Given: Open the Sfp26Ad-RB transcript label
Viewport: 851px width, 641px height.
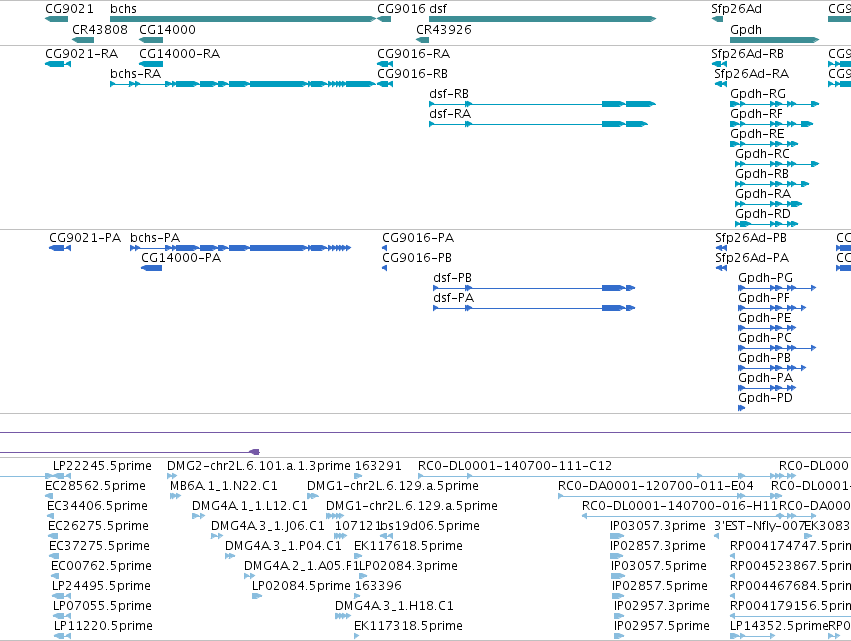Looking at the screenshot, I should [747, 54].
